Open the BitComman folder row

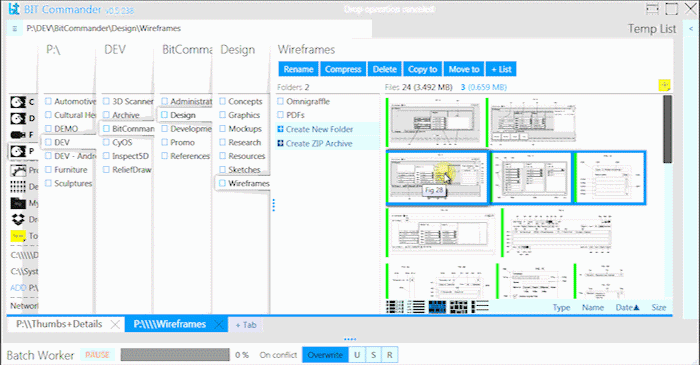pyautogui.click(x=129, y=129)
